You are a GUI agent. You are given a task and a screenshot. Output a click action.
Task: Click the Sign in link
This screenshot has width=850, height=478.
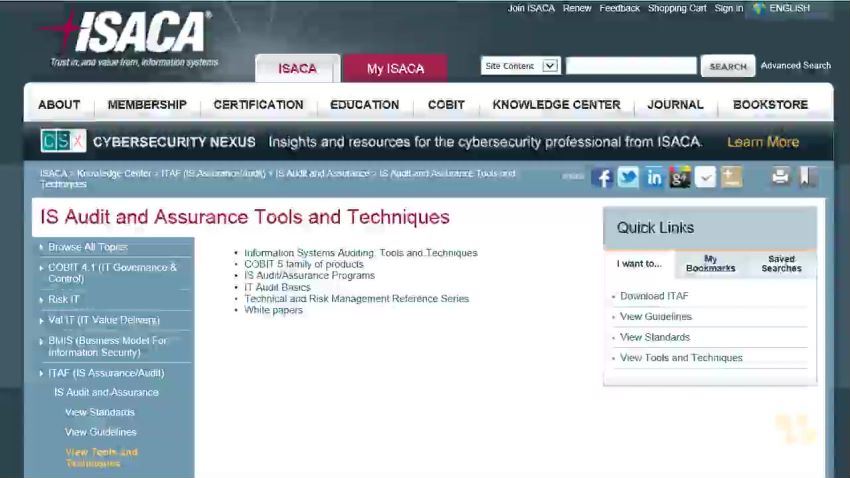pos(729,8)
